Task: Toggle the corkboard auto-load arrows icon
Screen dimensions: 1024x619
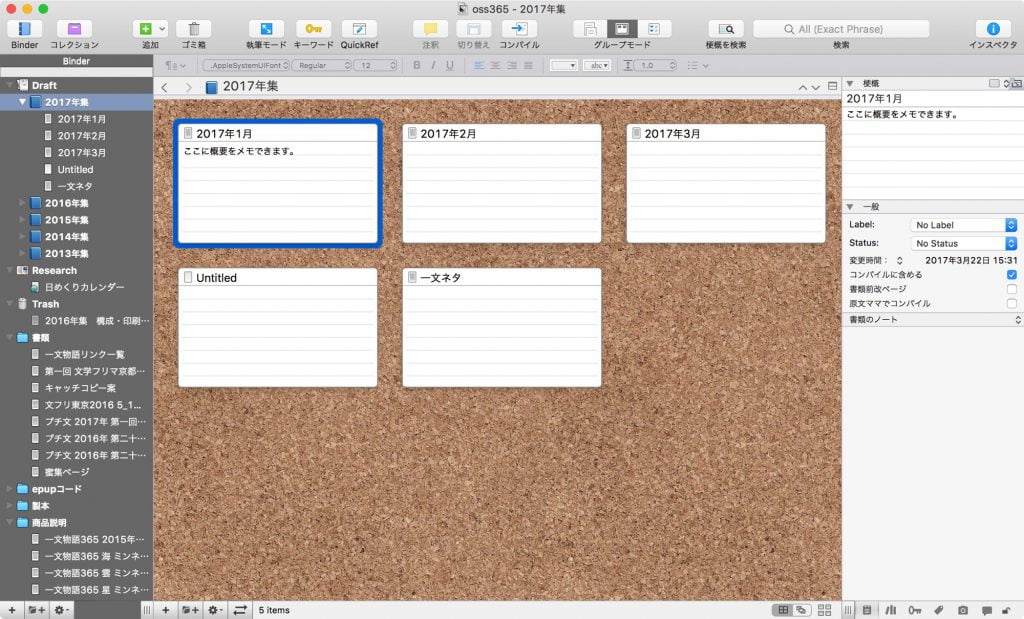Action: 240,610
